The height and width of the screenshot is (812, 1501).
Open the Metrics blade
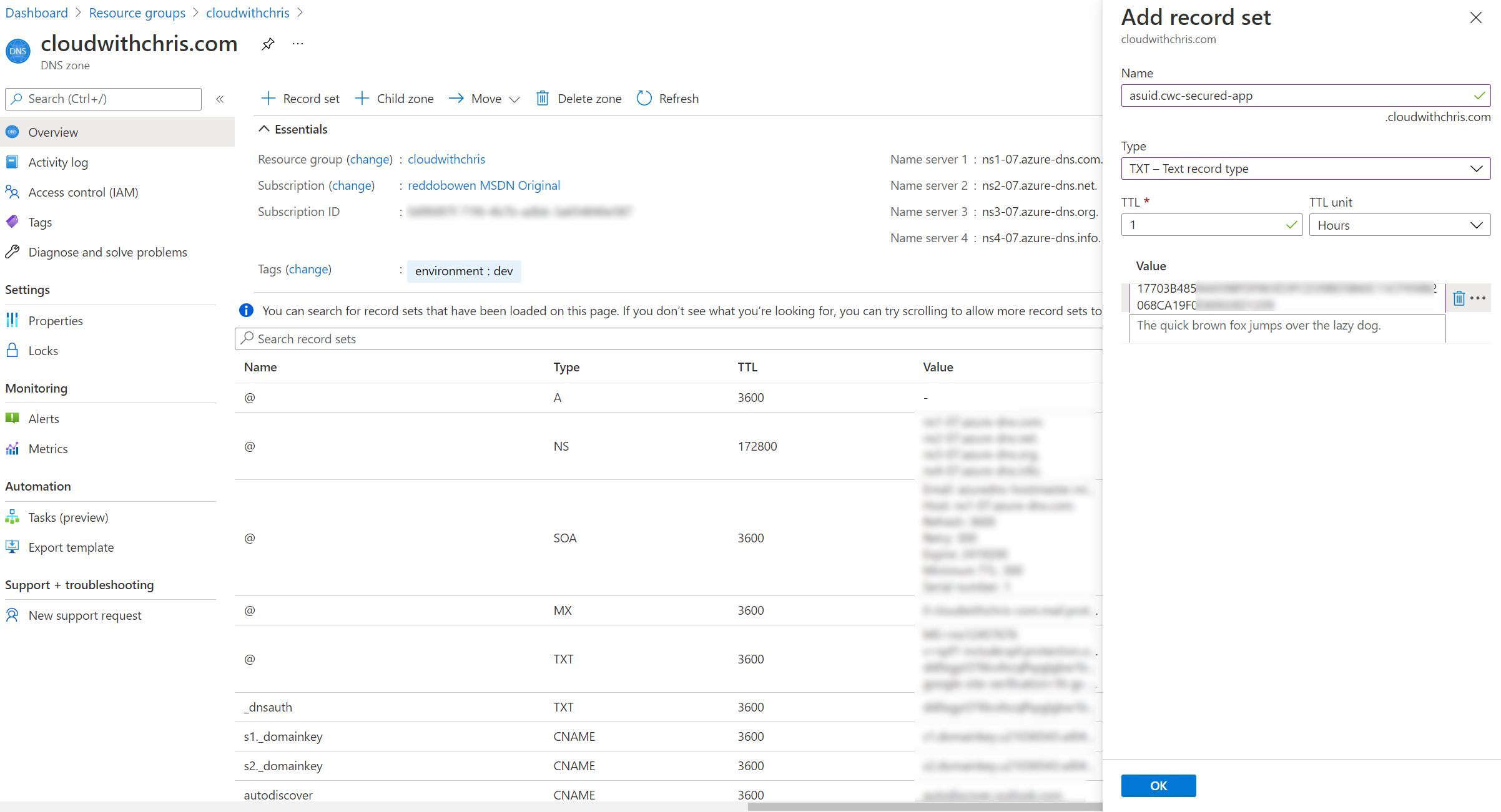48,448
